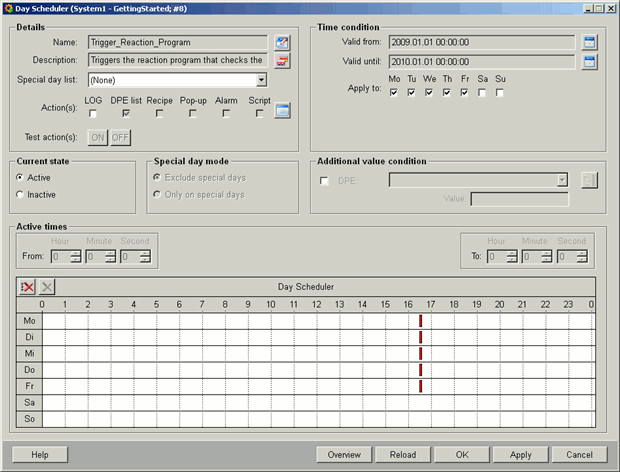Uncheck the Mo day checkbox
Screen dimensions: 620x472
point(394,93)
